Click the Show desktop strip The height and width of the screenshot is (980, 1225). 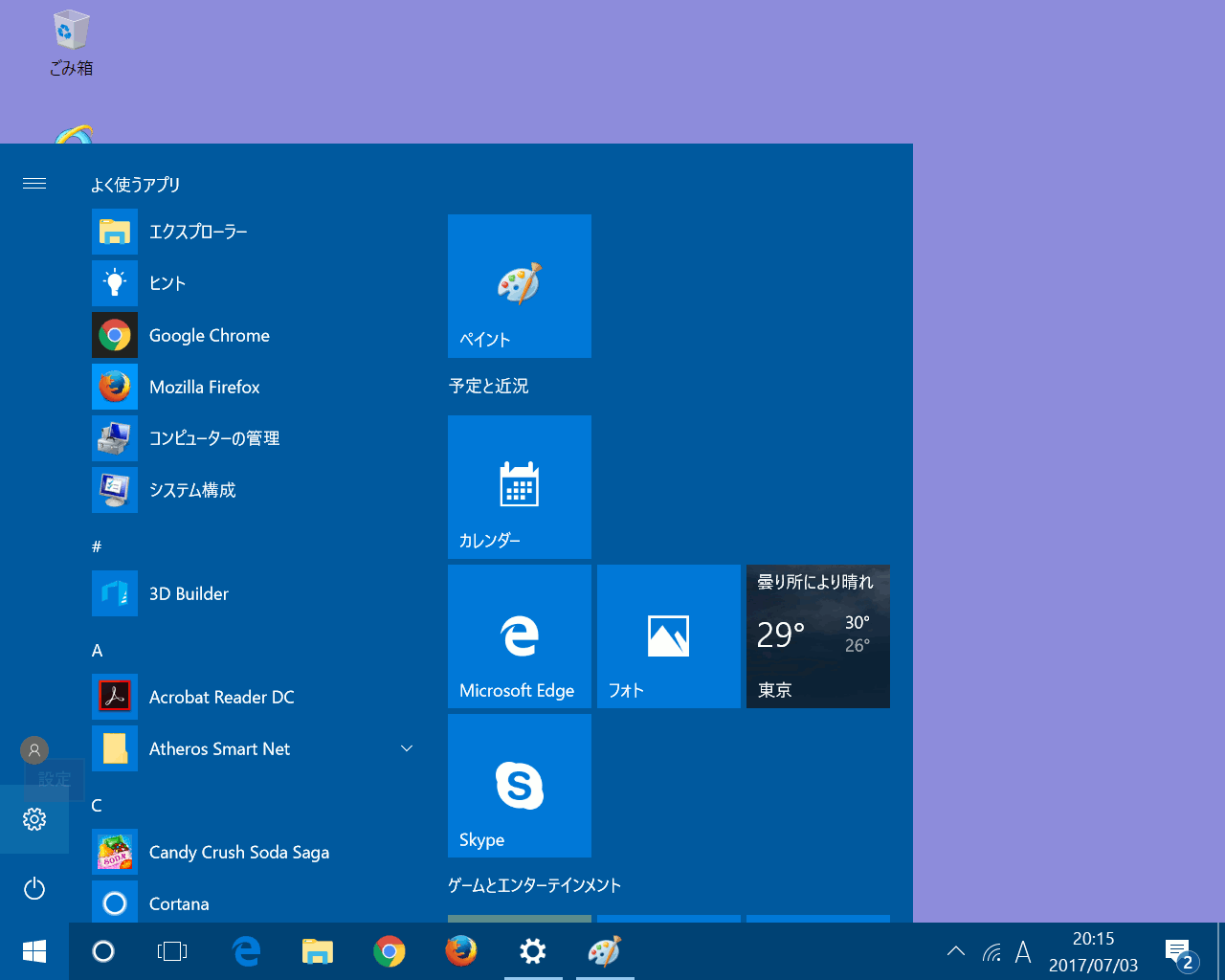tap(1221, 951)
